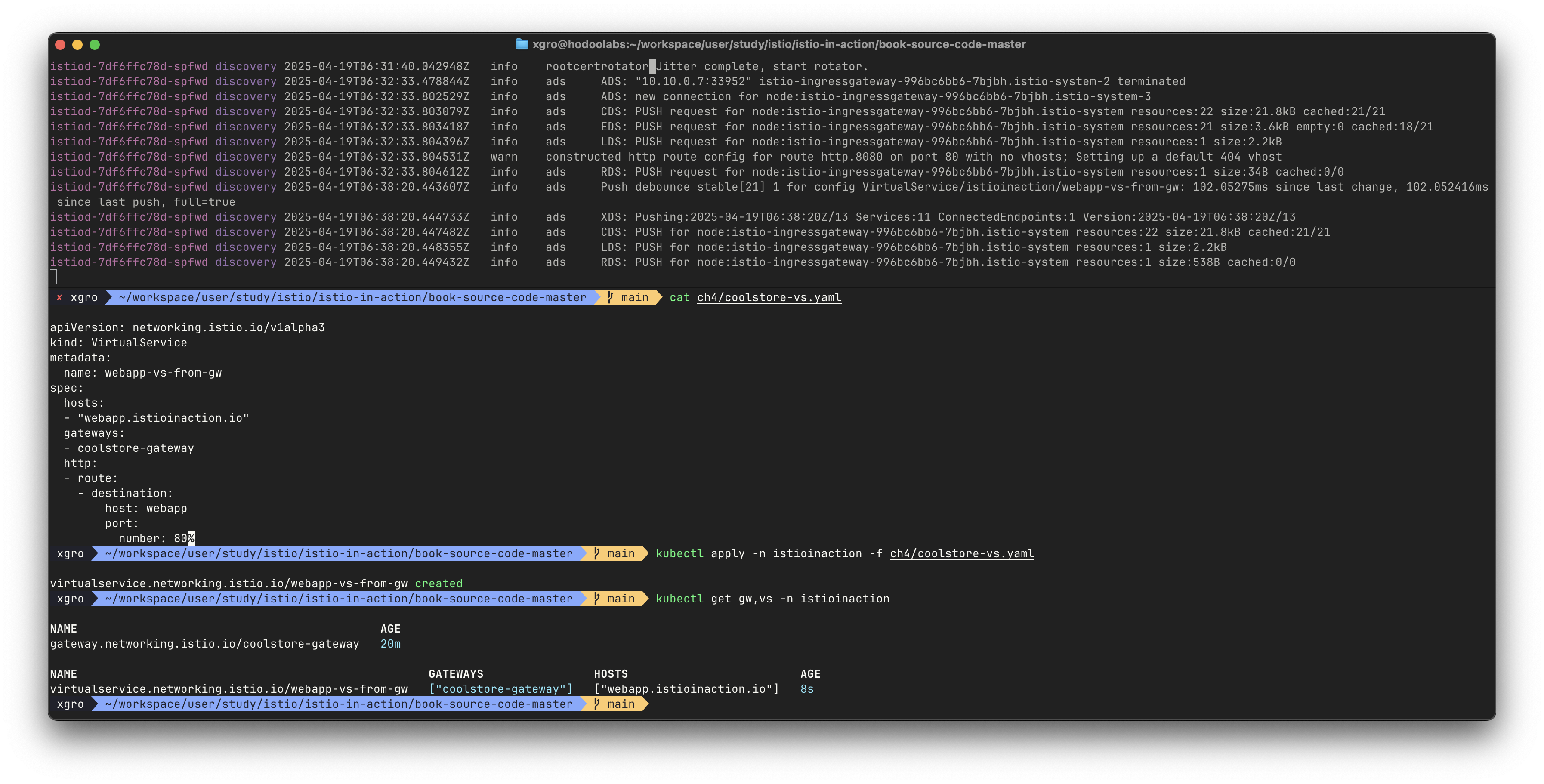1544x784 pixels.
Task: Click the '8s' age value
Action: click(x=807, y=689)
